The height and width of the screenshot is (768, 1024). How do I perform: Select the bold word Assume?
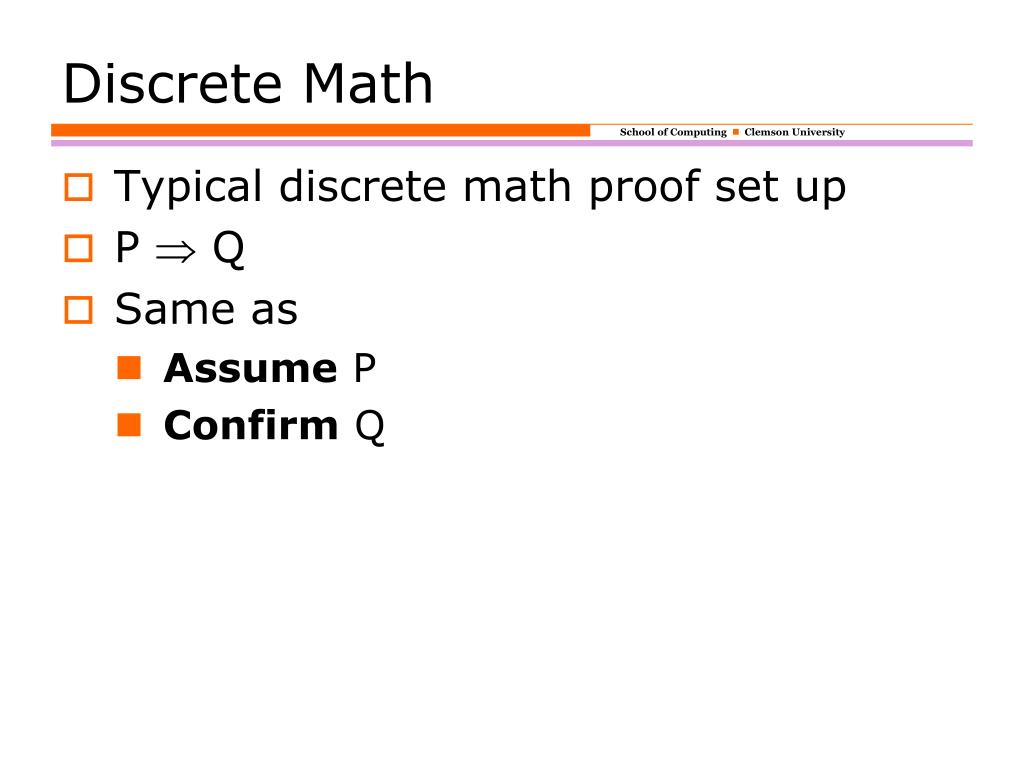pyautogui.click(x=250, y=368)
